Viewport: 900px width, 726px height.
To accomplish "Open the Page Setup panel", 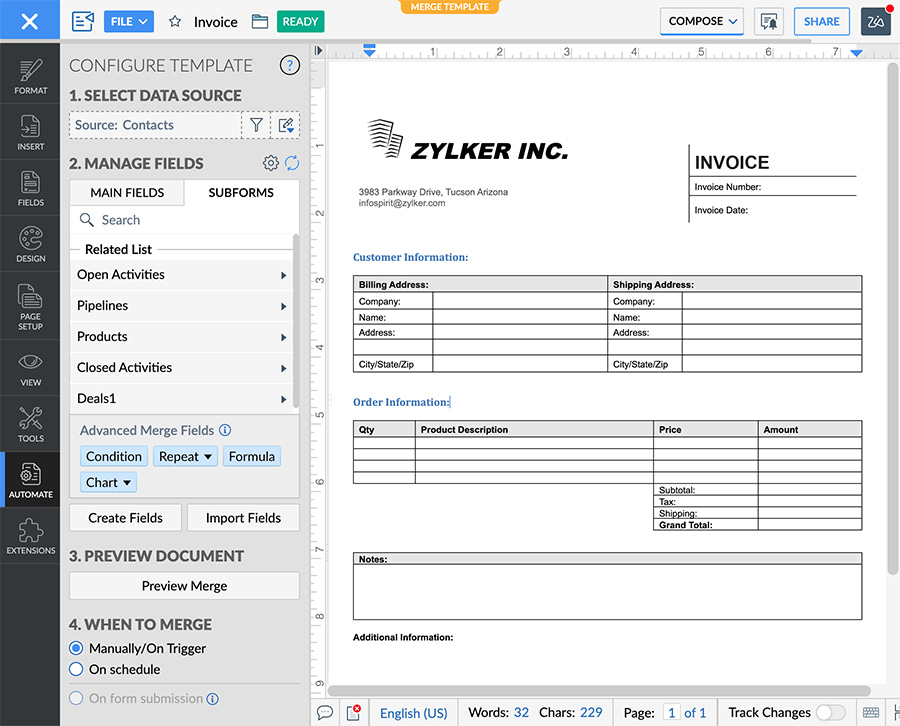I will (30, 307).
